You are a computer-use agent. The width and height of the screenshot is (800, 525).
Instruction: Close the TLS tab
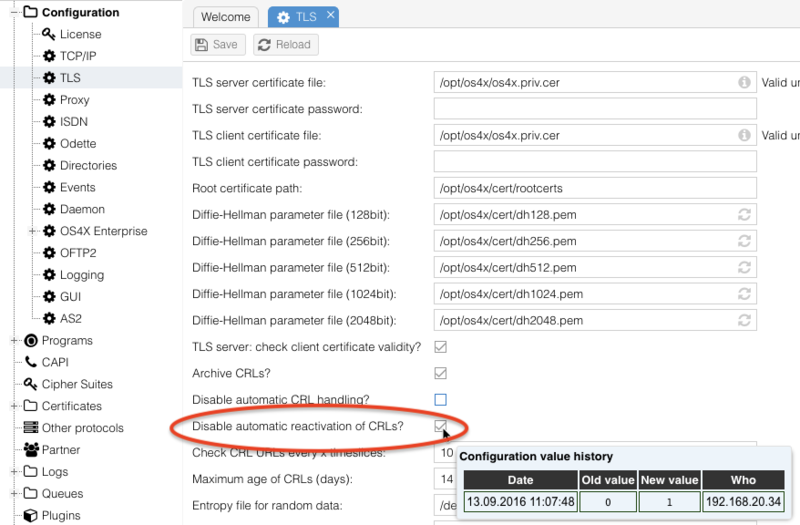pos(331,16)
